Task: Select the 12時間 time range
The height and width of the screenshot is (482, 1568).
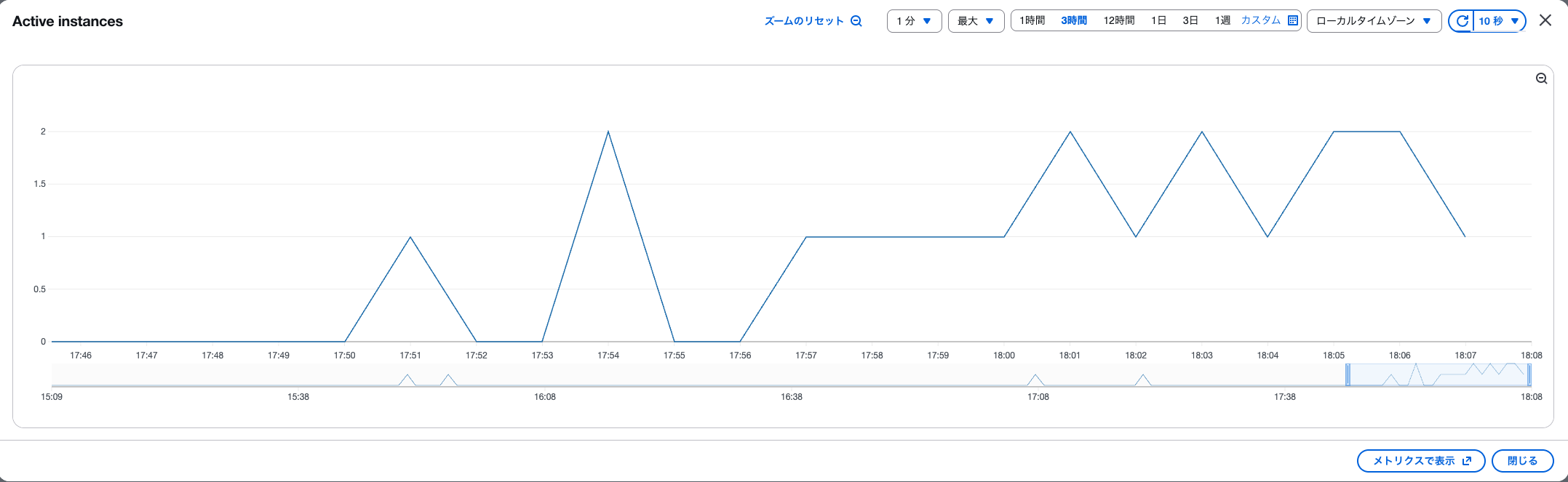Action: (x=1118, y=20)
